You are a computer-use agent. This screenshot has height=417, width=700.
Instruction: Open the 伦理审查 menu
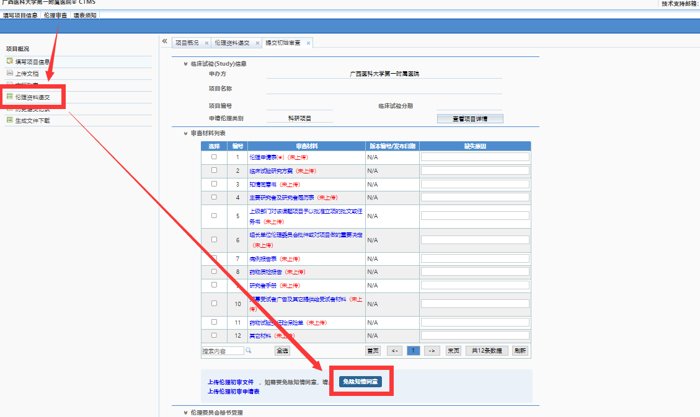56,16
